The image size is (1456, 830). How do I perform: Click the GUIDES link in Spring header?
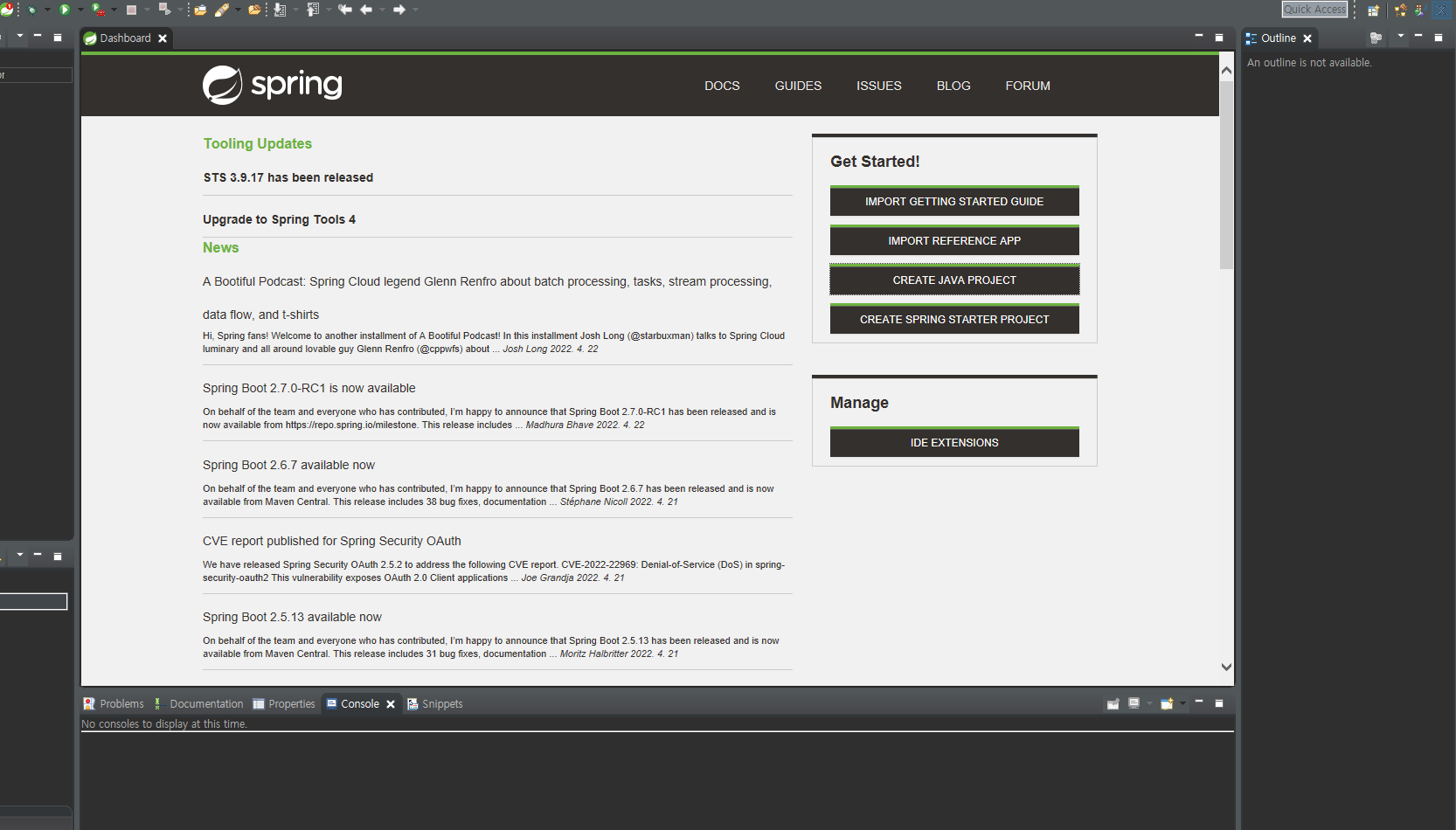(798, 86)
